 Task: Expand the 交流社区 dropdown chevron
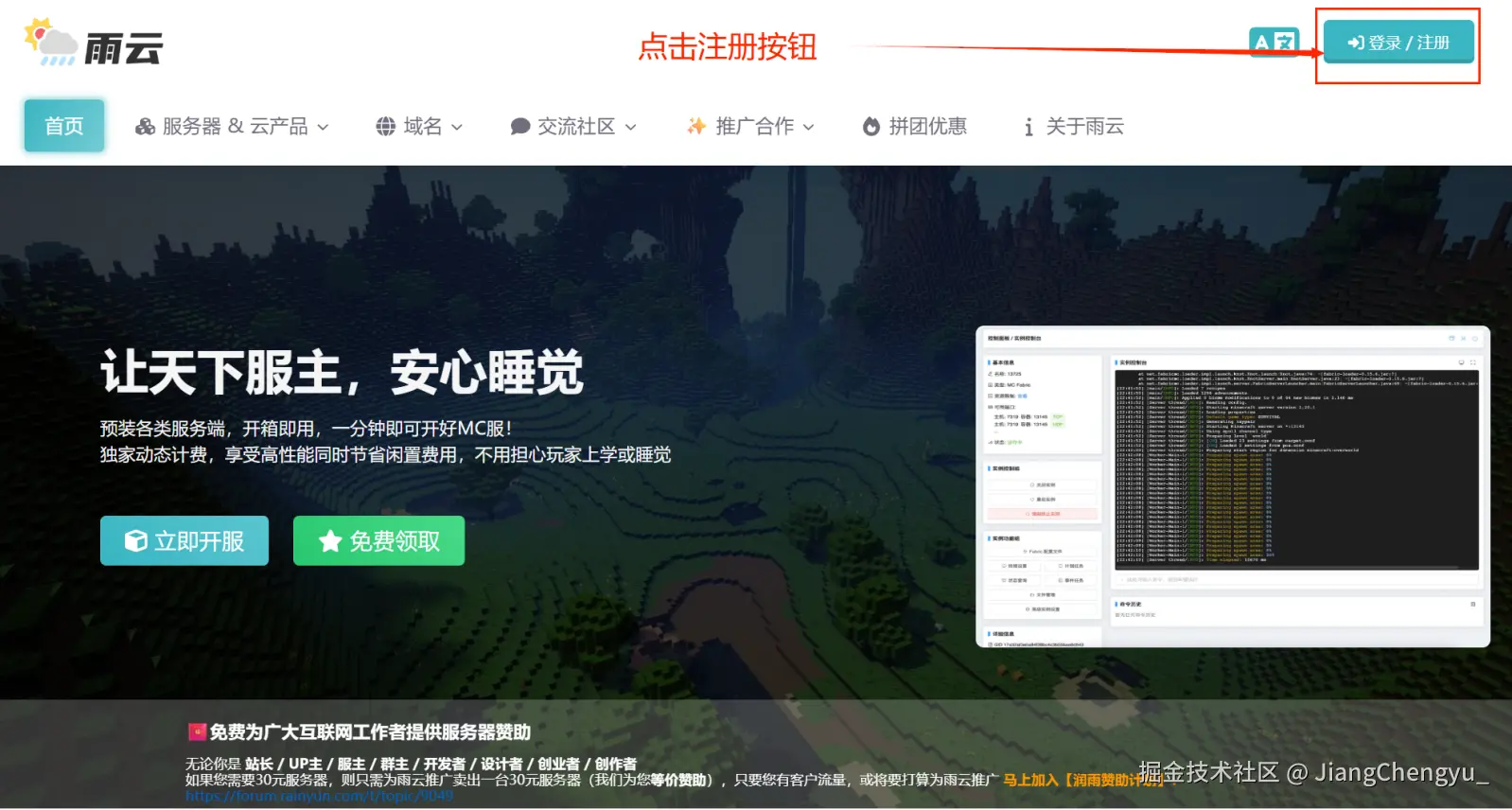(x=631, y=127)
